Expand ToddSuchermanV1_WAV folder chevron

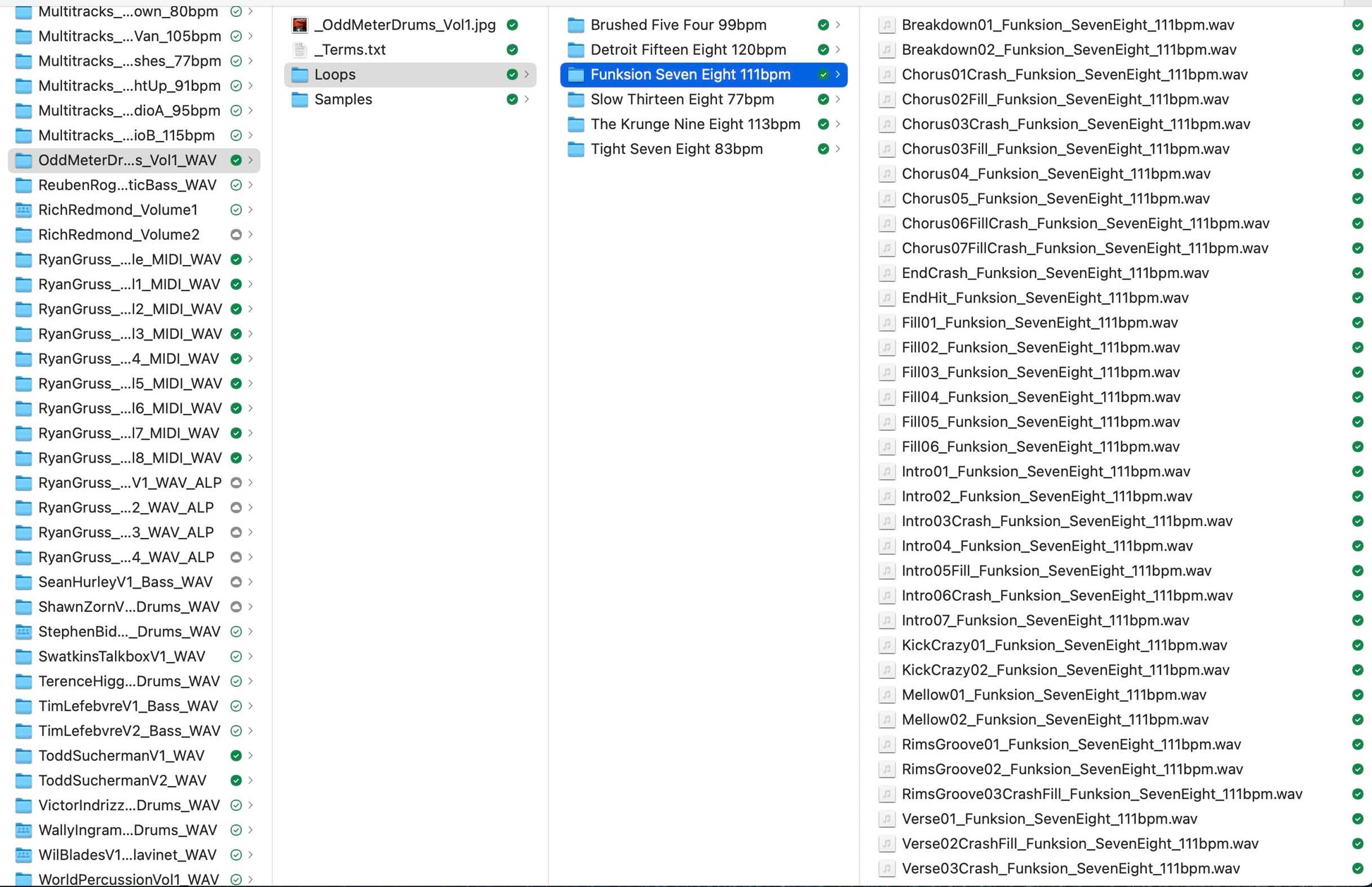point(250,756)
